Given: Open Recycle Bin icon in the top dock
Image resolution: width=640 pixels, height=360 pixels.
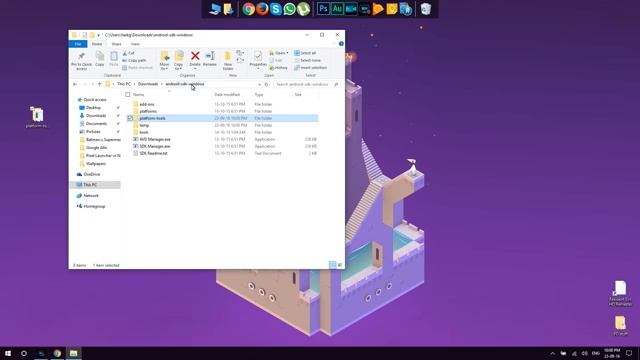Looking at the screenshot, I should [x=426, y=9].
